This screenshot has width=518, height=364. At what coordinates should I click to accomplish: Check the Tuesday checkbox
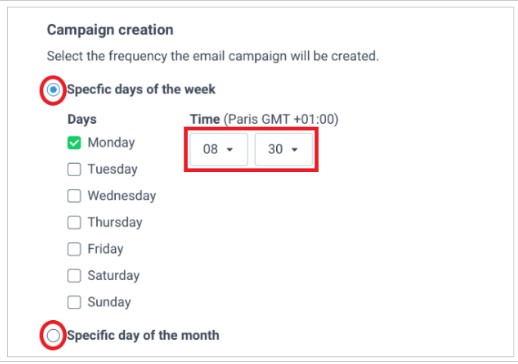[x=74, y=169]
